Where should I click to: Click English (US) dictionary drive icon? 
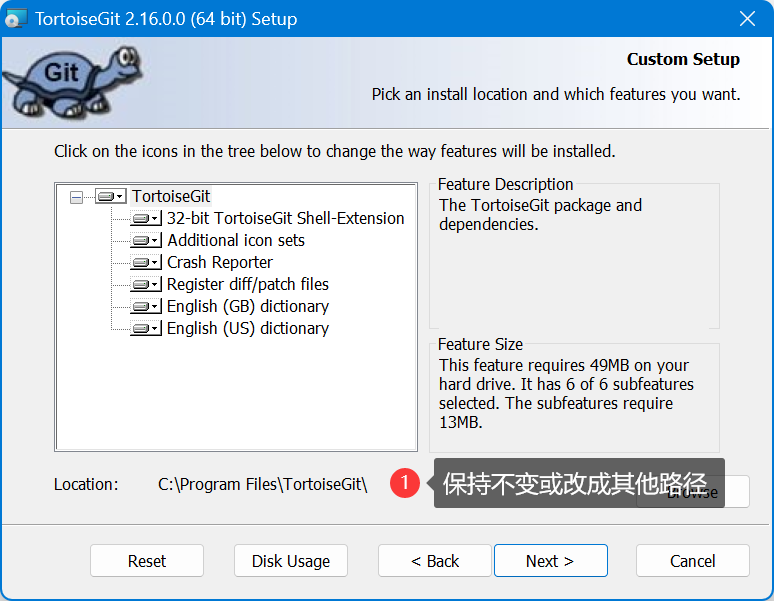pos(146,329)
